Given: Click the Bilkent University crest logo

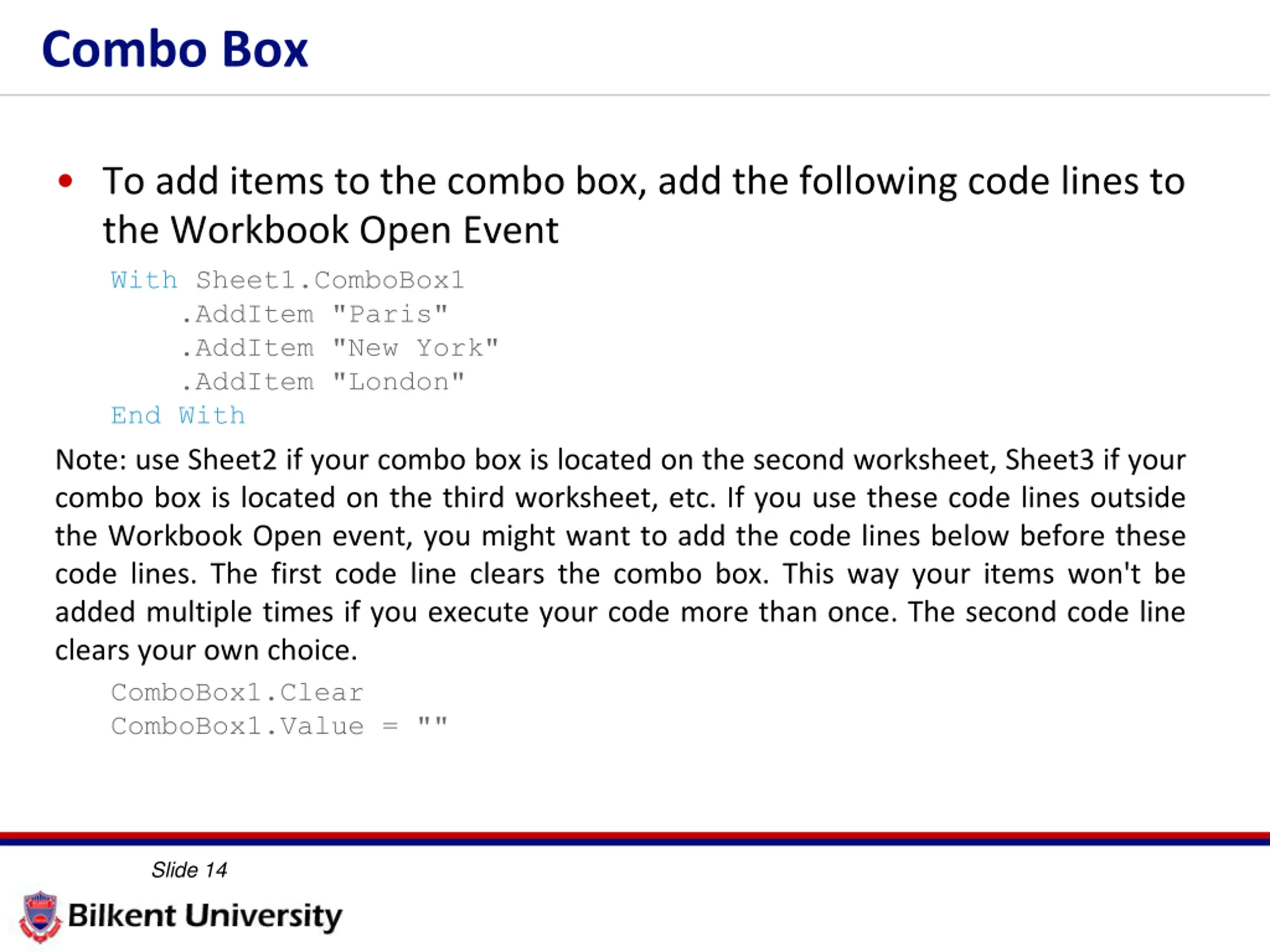Looking at the screenshot, I should pos(40,916).
